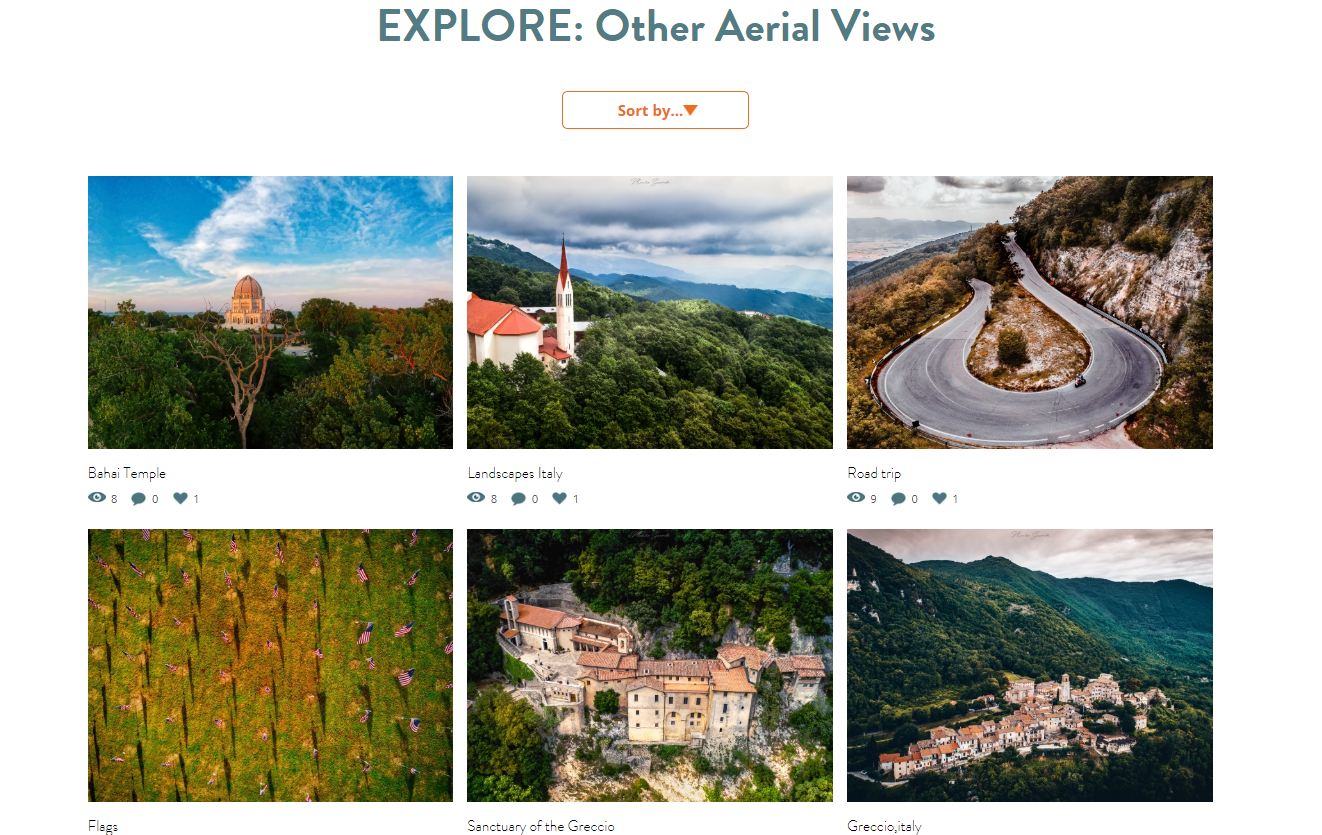This screenshot has height=835, width=1322.
Task: Click the eye icon under Road trip
Action: (856, 497)
